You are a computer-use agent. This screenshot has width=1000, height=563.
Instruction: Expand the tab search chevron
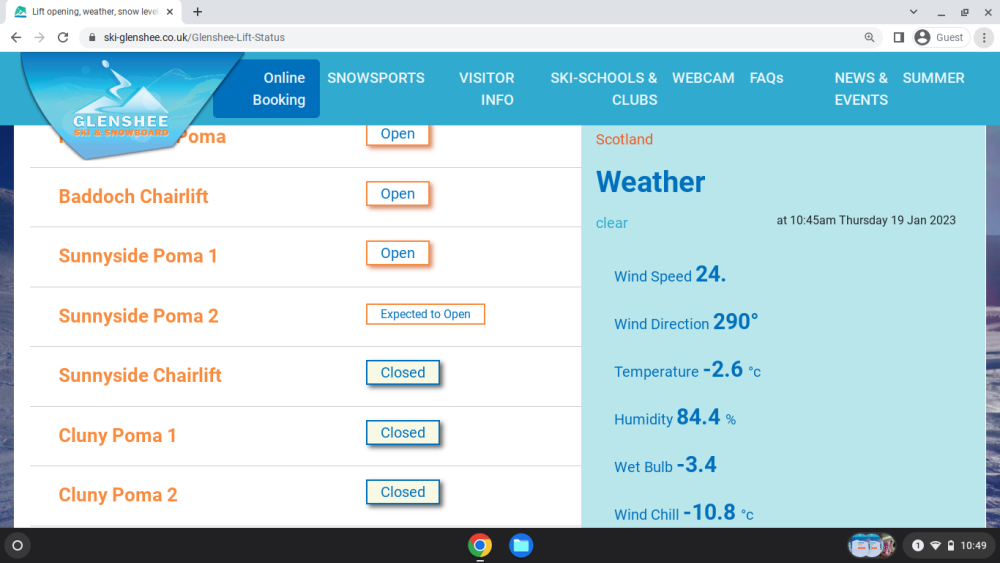pyautogui.click(x=913, y=11)
